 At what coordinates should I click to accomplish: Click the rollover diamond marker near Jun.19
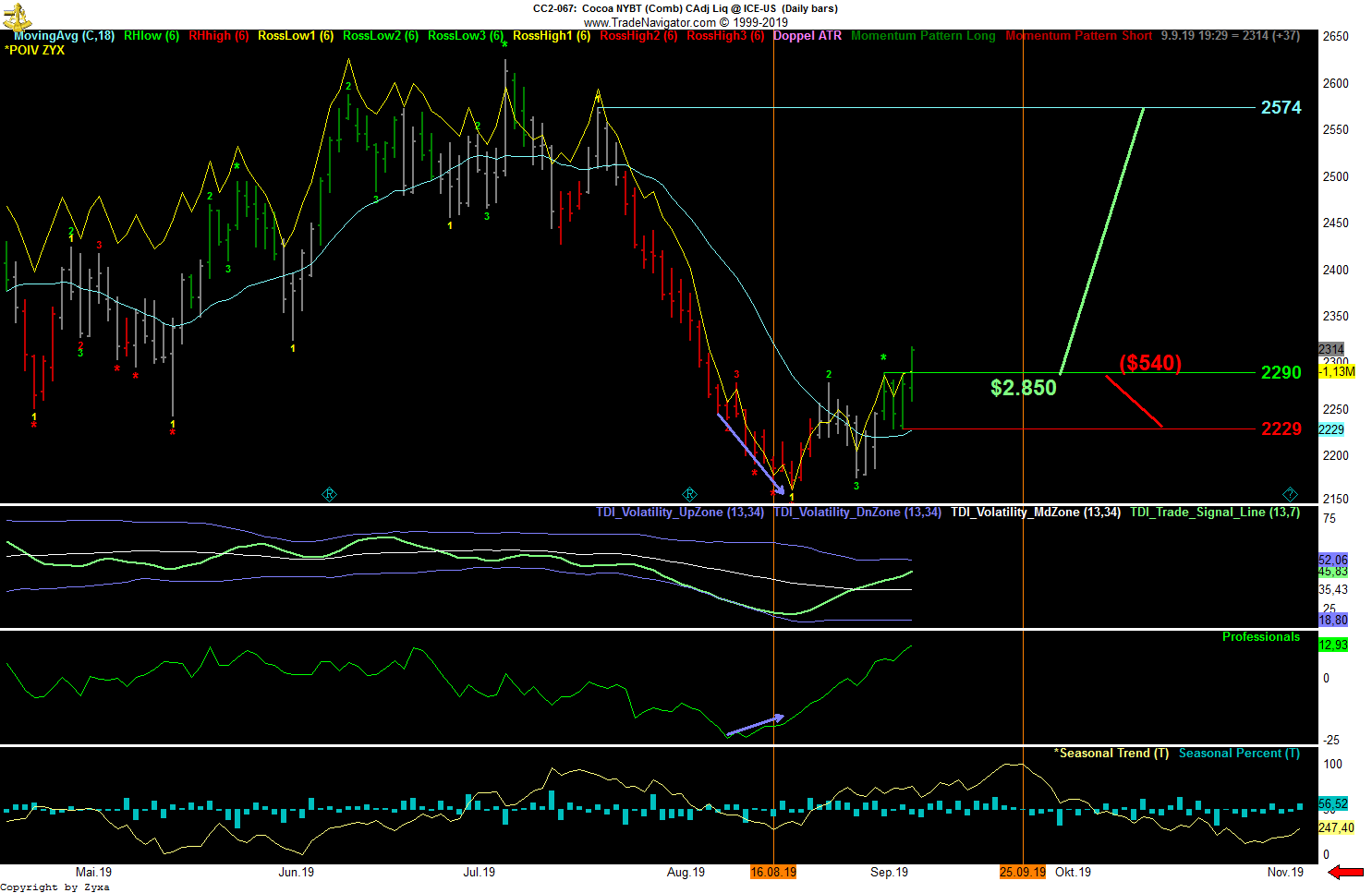(329, 494)
